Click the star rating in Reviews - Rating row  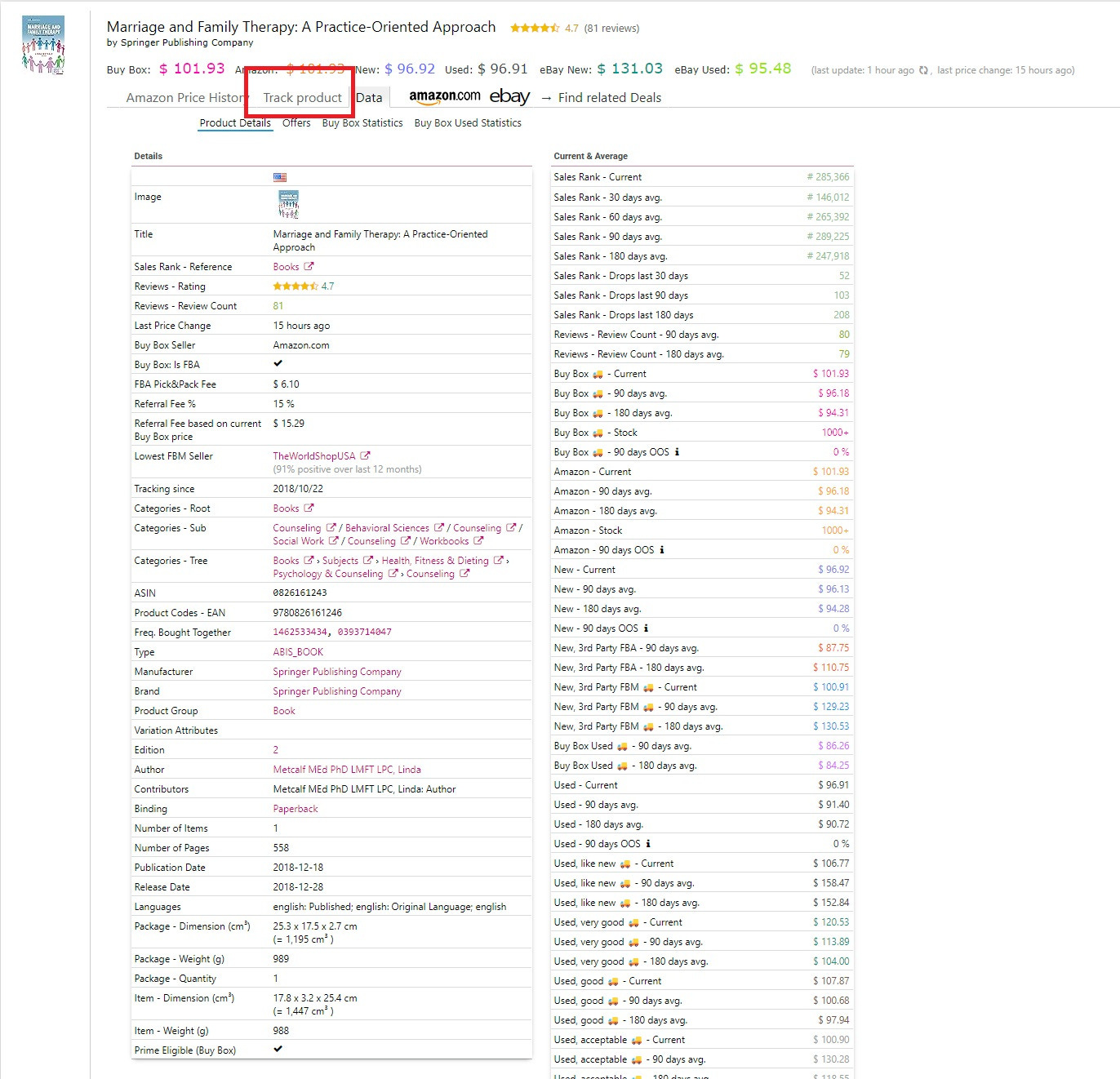296,286
